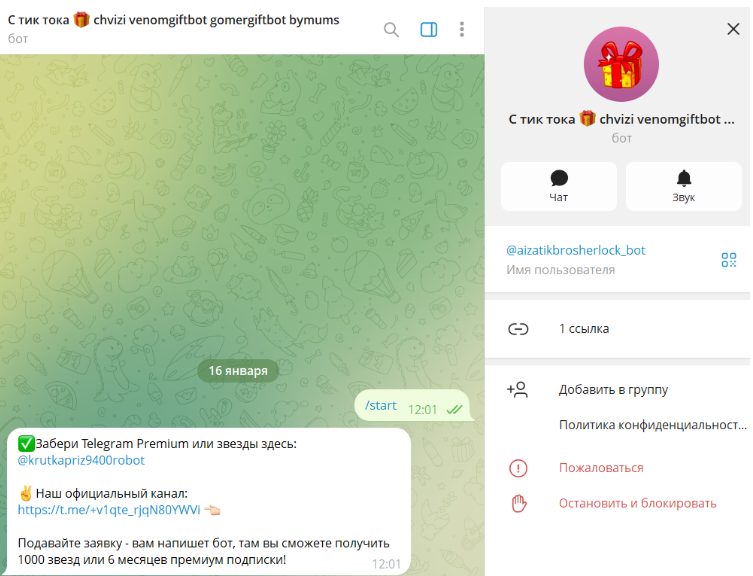Open the https://t.me/+v1qte_rjqN80YWVi link
The image size is (753, 576).
pos(109,510)
